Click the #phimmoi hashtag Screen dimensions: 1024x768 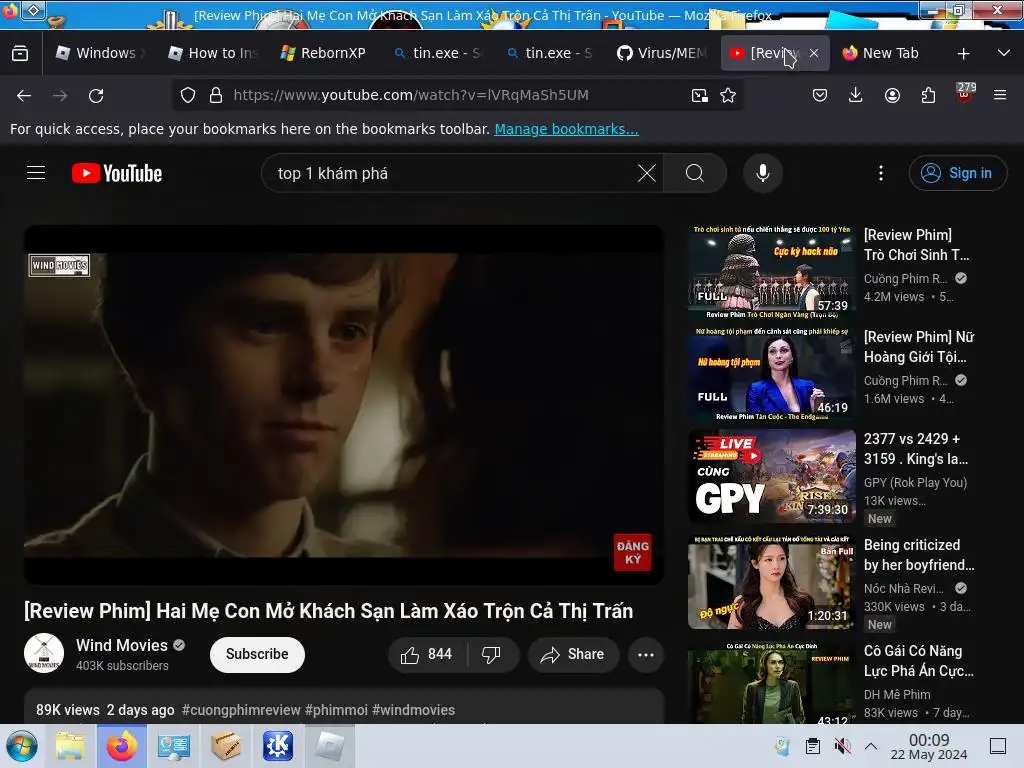click(x=336, y=710)
